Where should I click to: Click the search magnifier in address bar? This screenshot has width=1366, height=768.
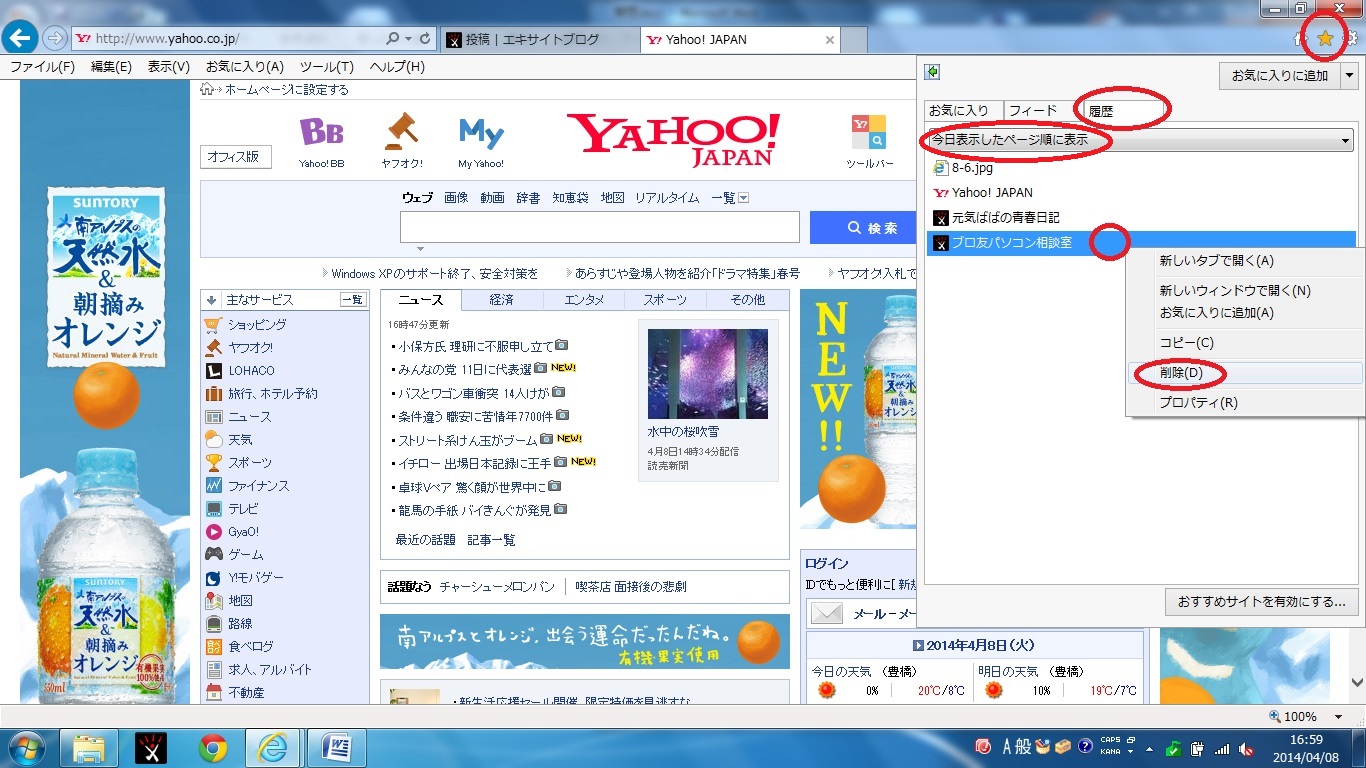pyautogui.click(x=392, y=39)
